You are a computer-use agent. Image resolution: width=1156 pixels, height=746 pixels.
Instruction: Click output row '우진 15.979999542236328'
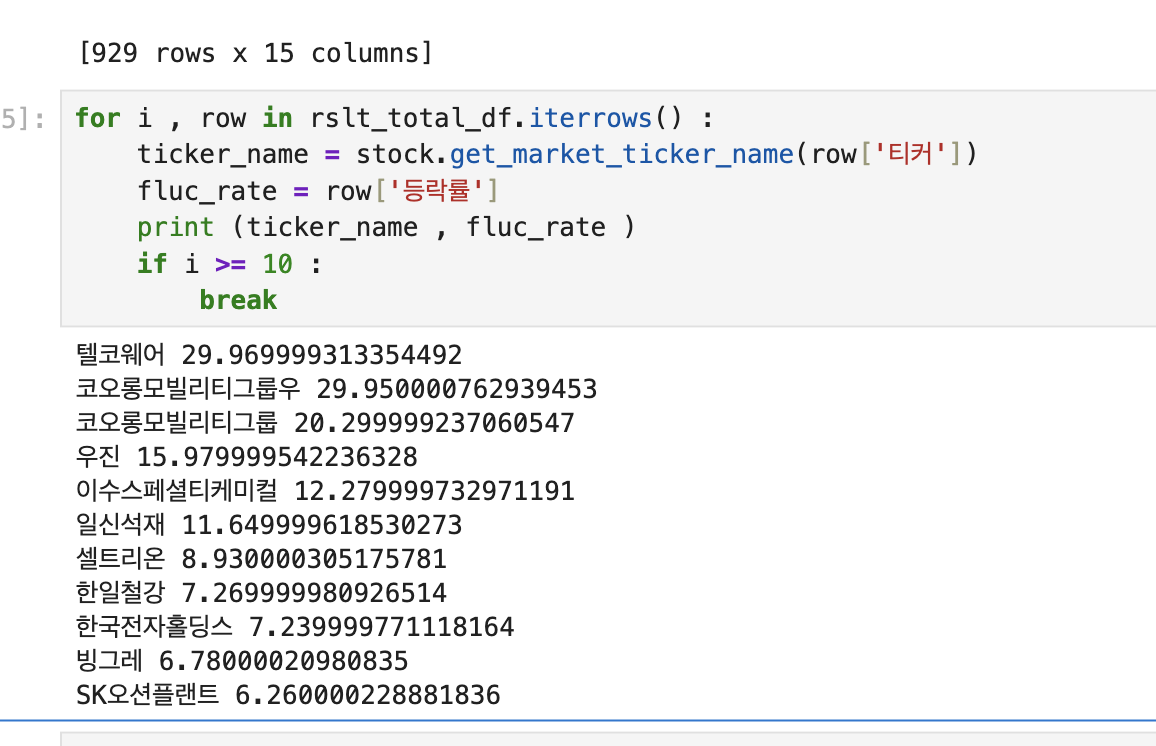(246, 457)
